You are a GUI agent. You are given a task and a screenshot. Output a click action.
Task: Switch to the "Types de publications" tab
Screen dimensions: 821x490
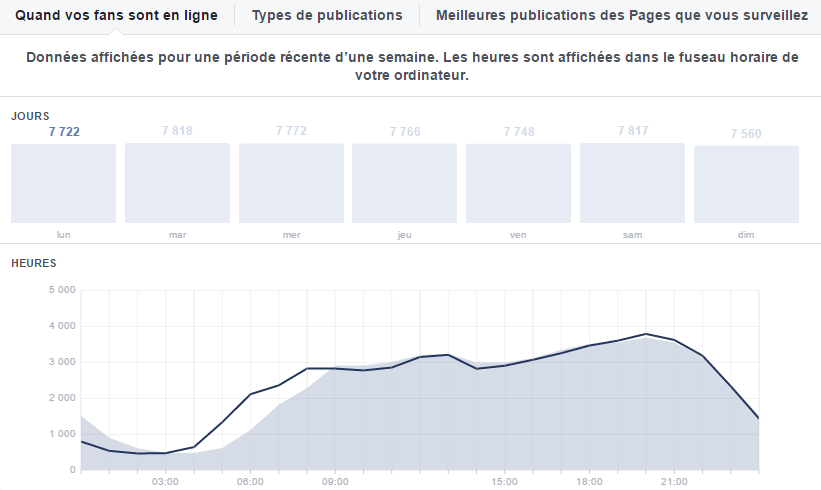327,16
